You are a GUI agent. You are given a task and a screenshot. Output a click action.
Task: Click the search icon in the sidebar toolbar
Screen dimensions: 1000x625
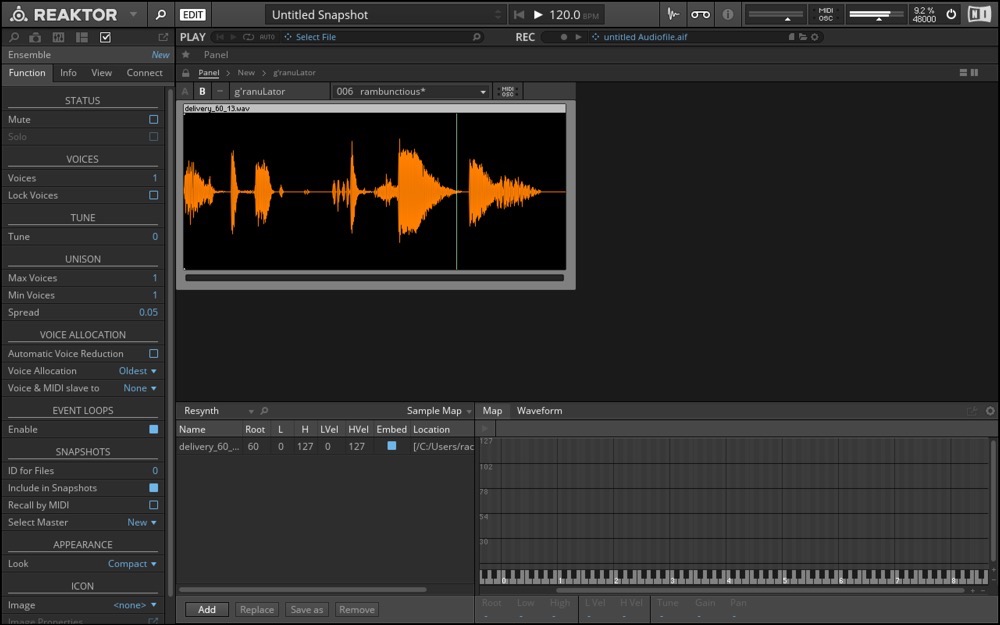click(x=14, y=37)
